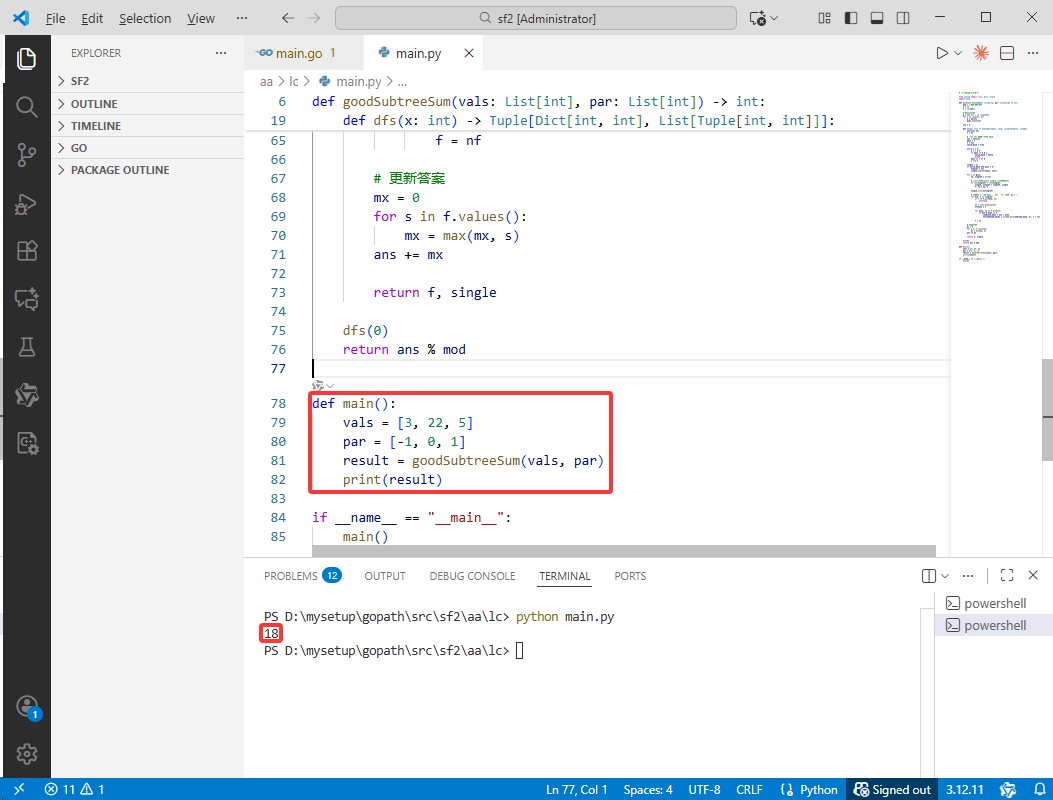The height and width of the screenshot is (800, 1053).
Task: Open the Manage gear settings icon
Action: click(x=26, y=754)
